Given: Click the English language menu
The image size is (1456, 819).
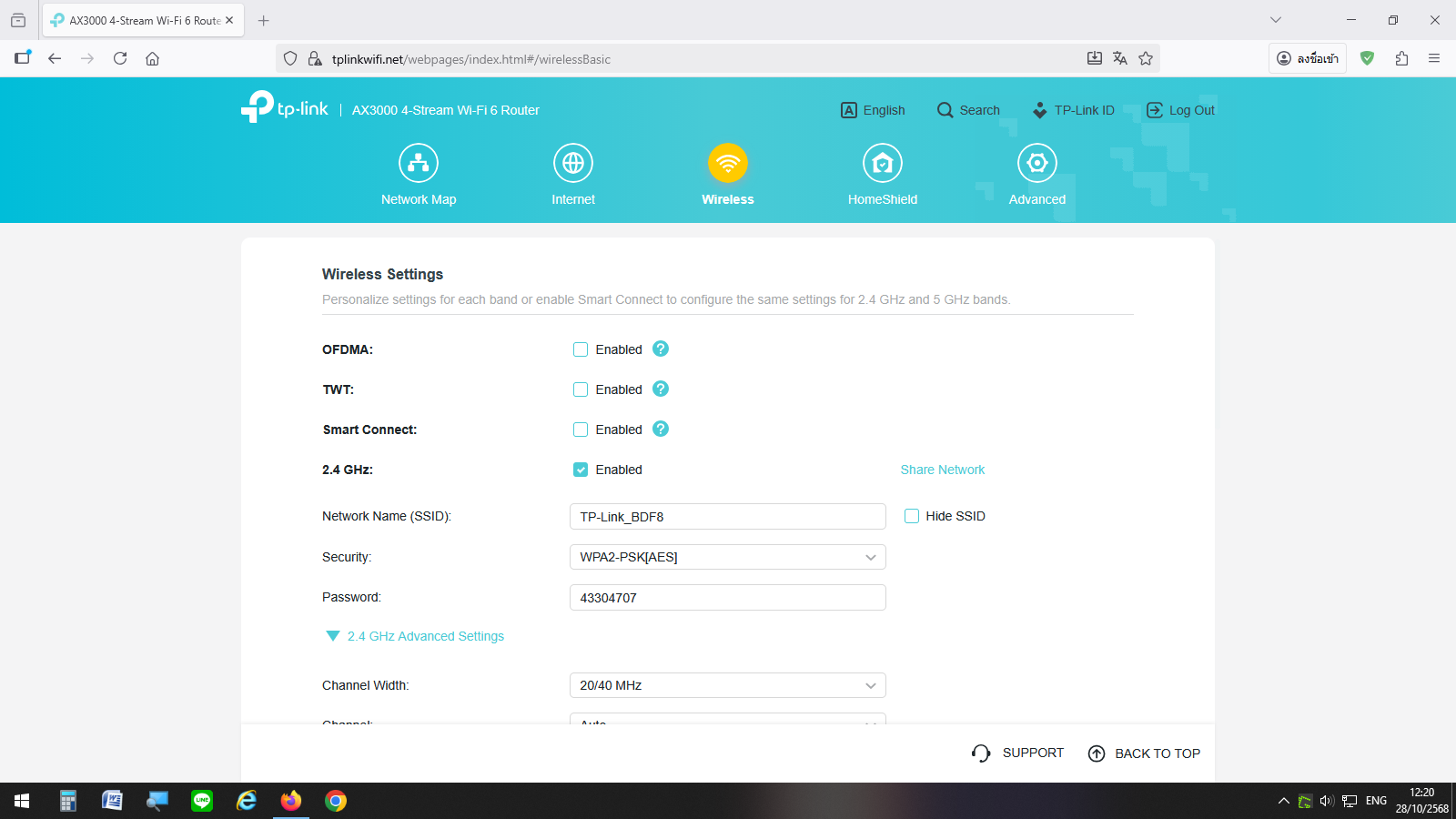Looking at the screenshot, I should click(x=873, y=110).
